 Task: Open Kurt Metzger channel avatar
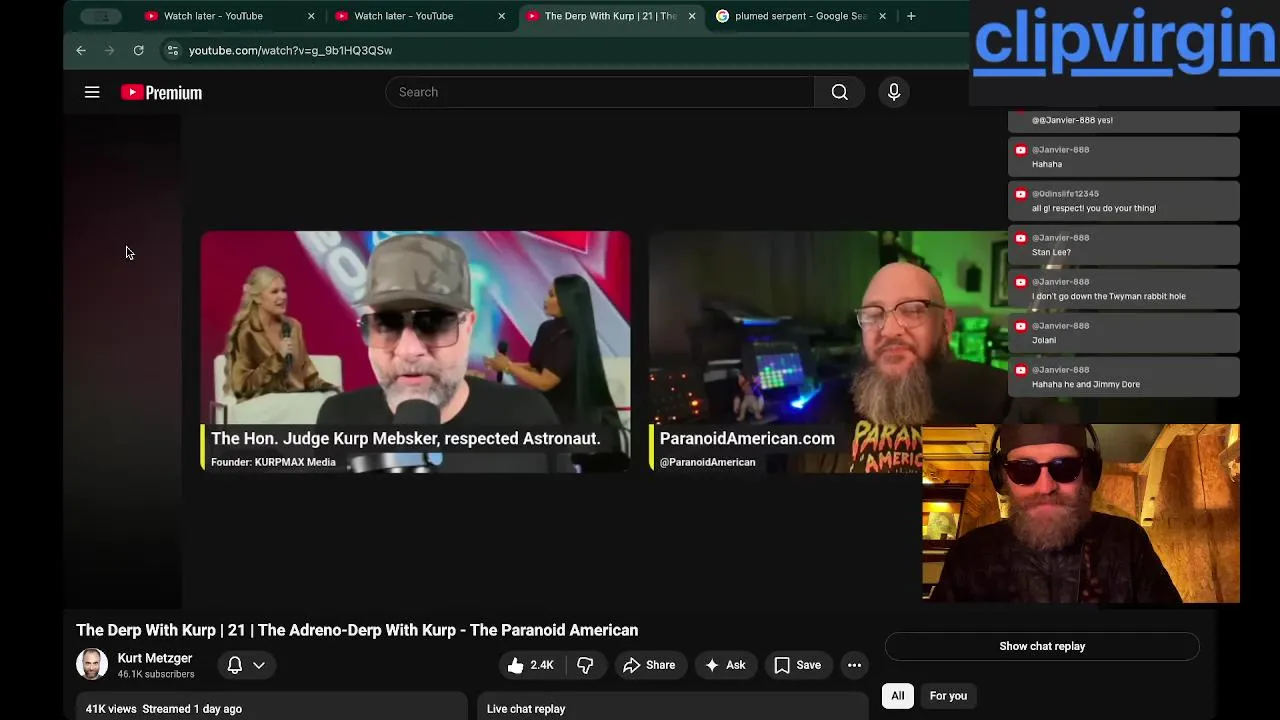pyautogui.click(x=92, y=664)
